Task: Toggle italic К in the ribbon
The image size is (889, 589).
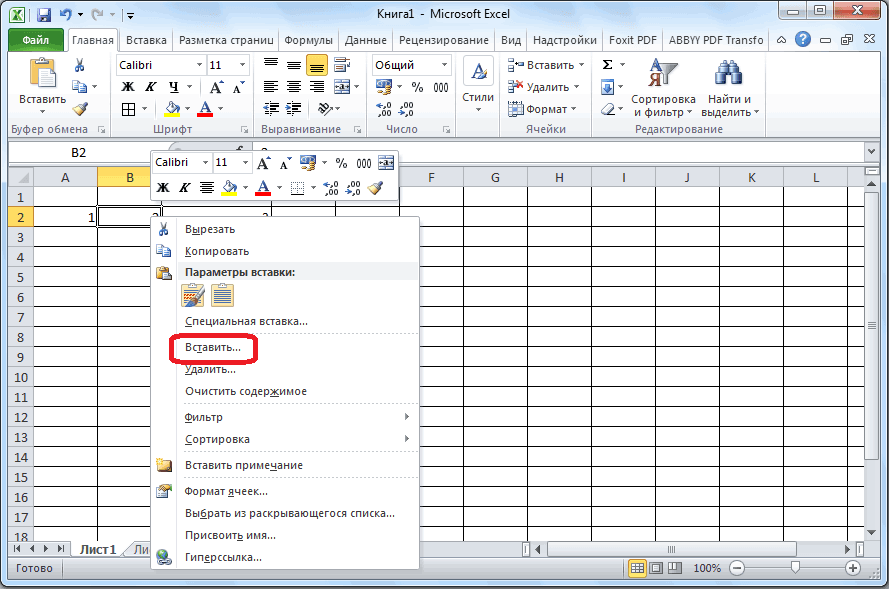Action: point(151,87)
